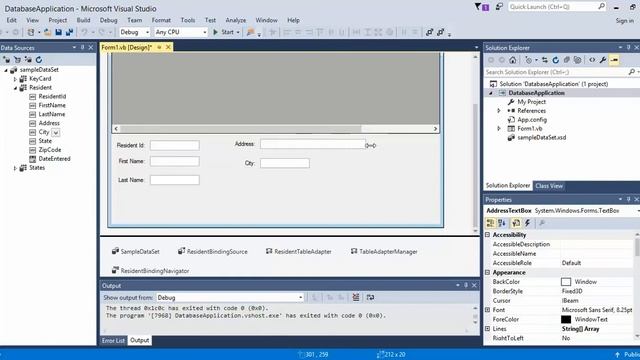
Task: Toggle Word Wrap icon in Output toolbar
Action: pyautogui.click(x=370, y=297)
